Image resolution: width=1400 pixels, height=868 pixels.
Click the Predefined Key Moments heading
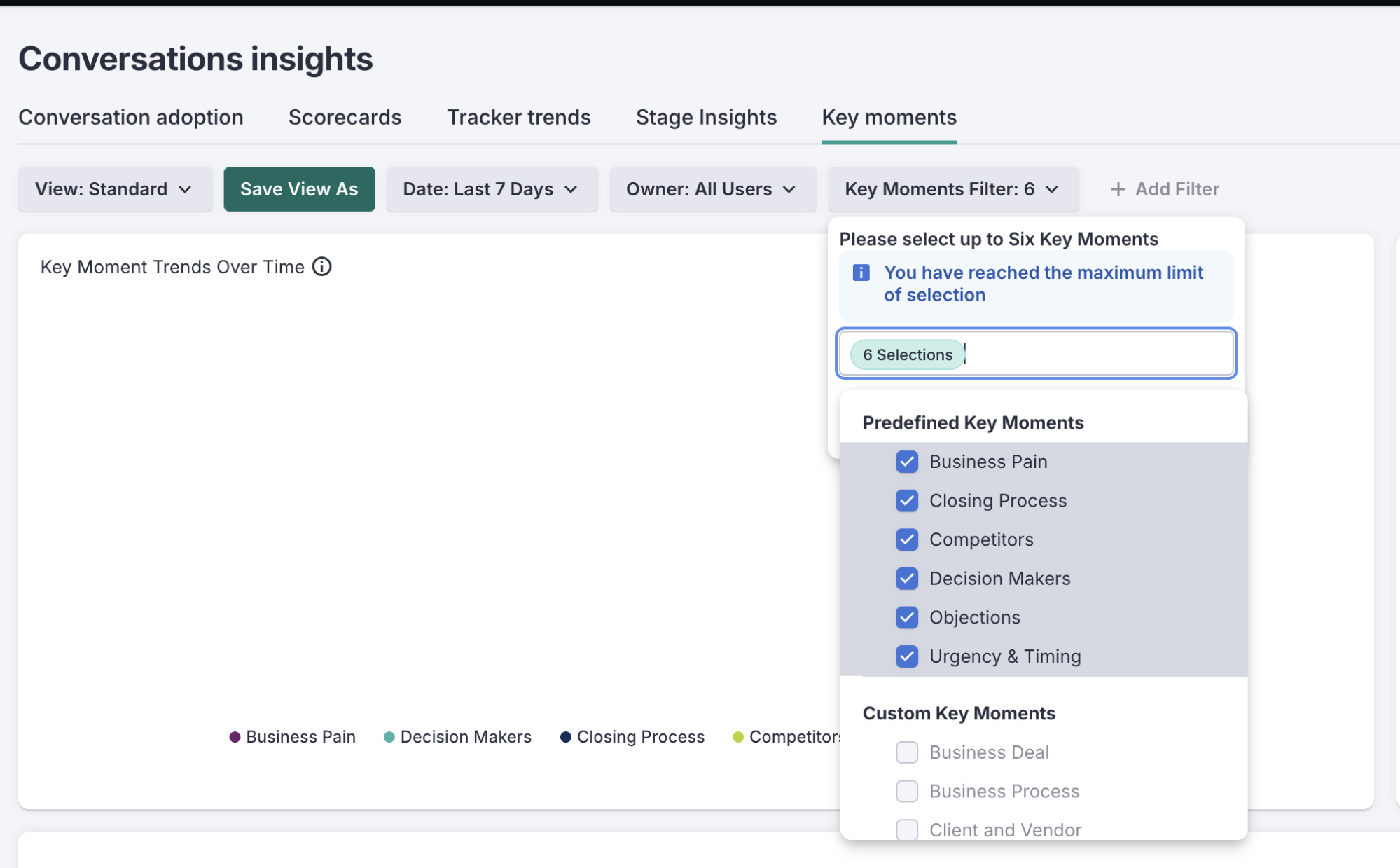tap(973, 423)
